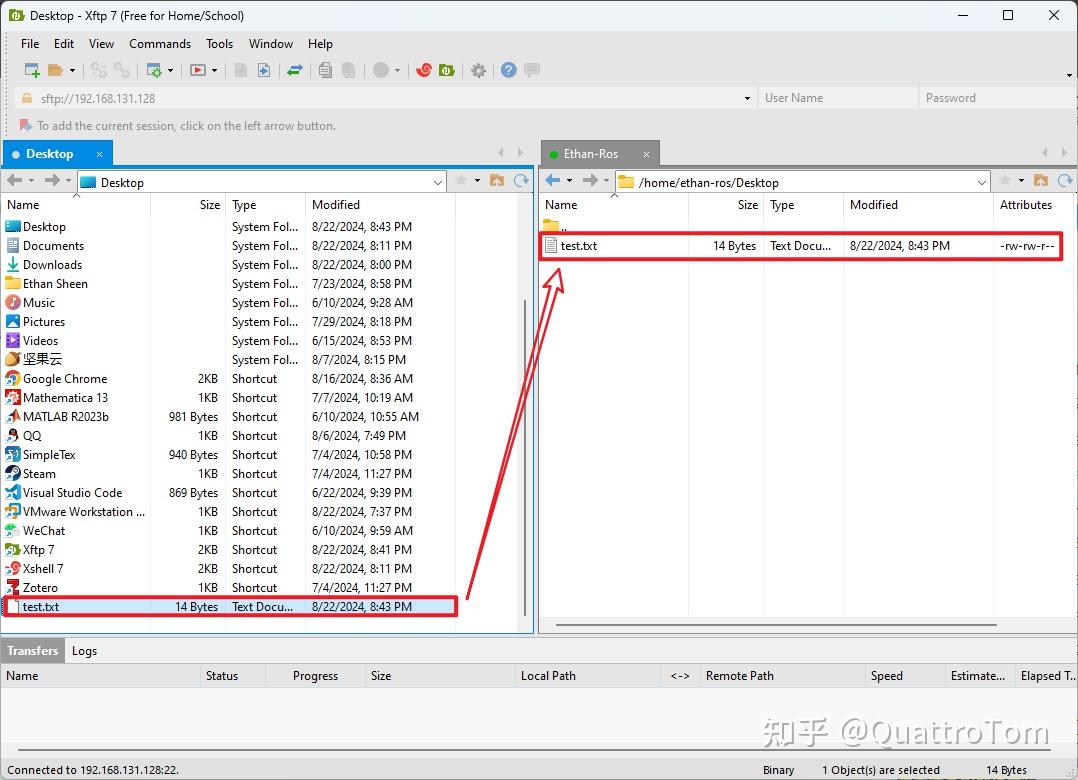This screenshot has width=1078, height=780.
Task: Go forward in the remote pane
Action: pos(590,180)
